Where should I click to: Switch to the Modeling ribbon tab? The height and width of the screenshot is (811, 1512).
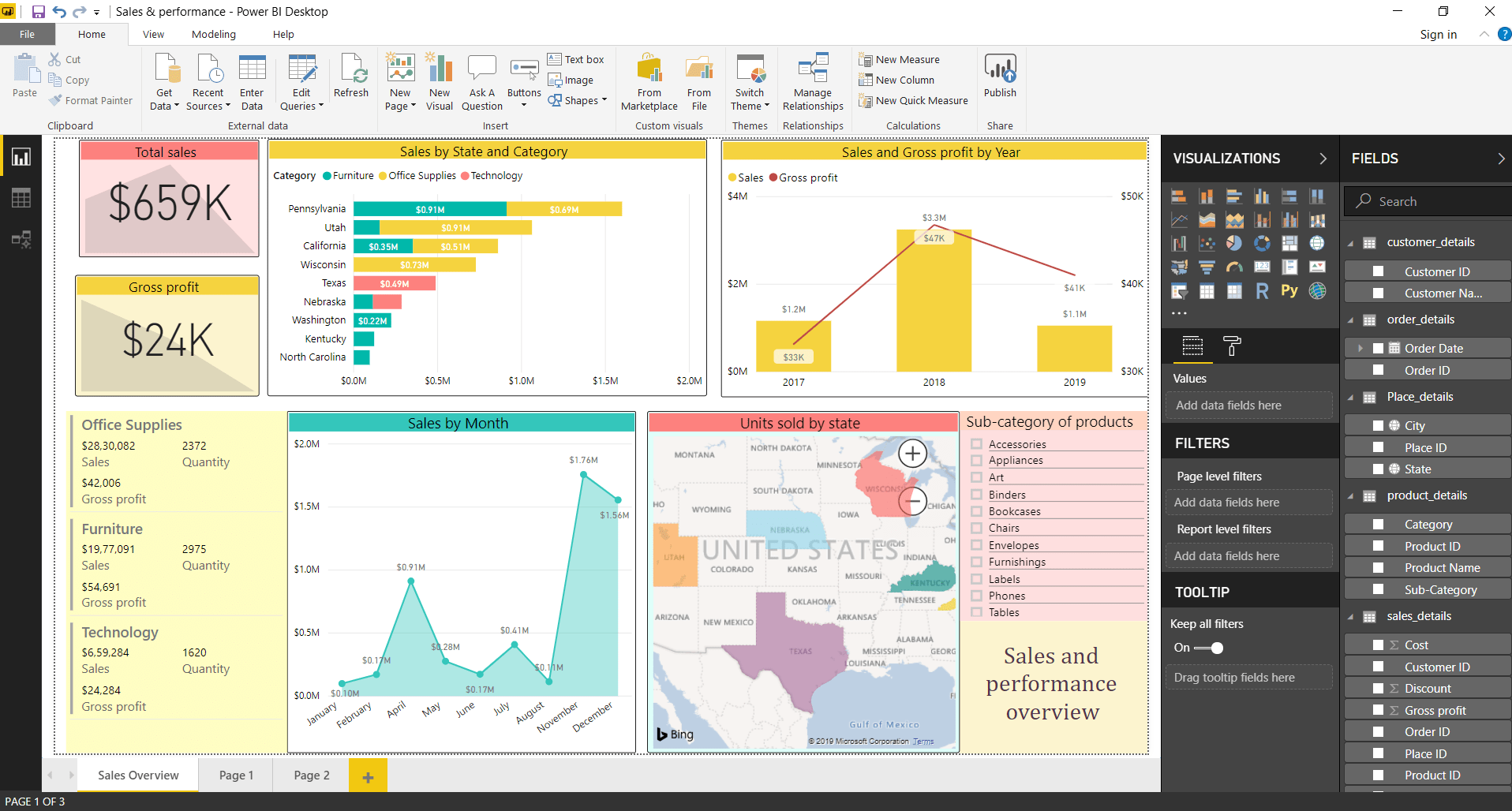[213, 34]
